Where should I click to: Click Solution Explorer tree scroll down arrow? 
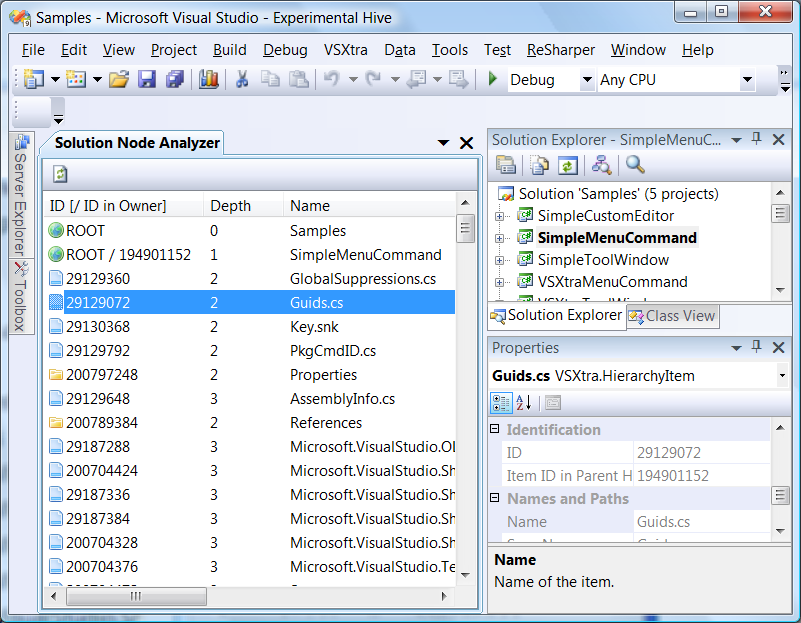(x=780, y=290)
